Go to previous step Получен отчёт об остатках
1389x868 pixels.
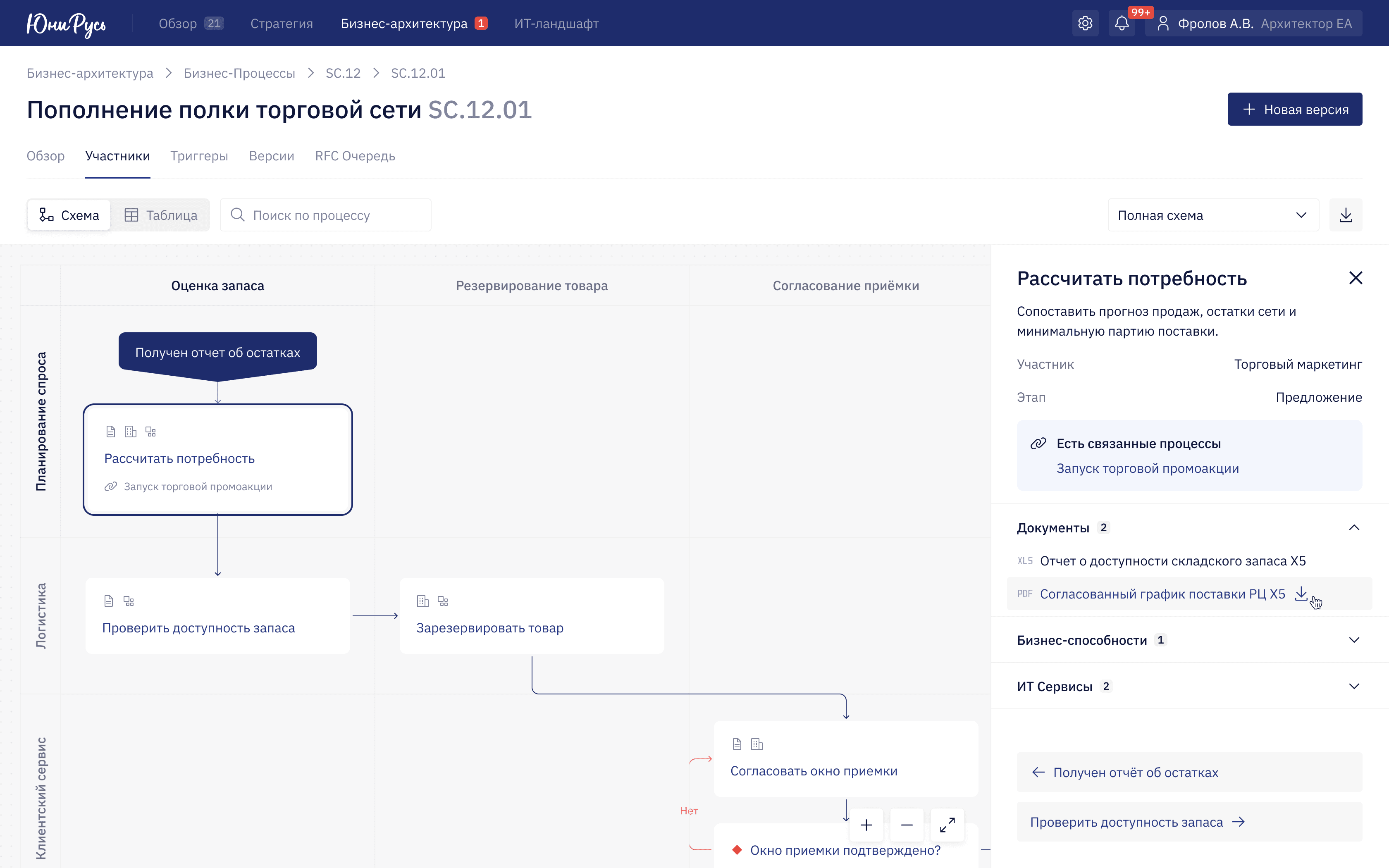[1189, 772]
